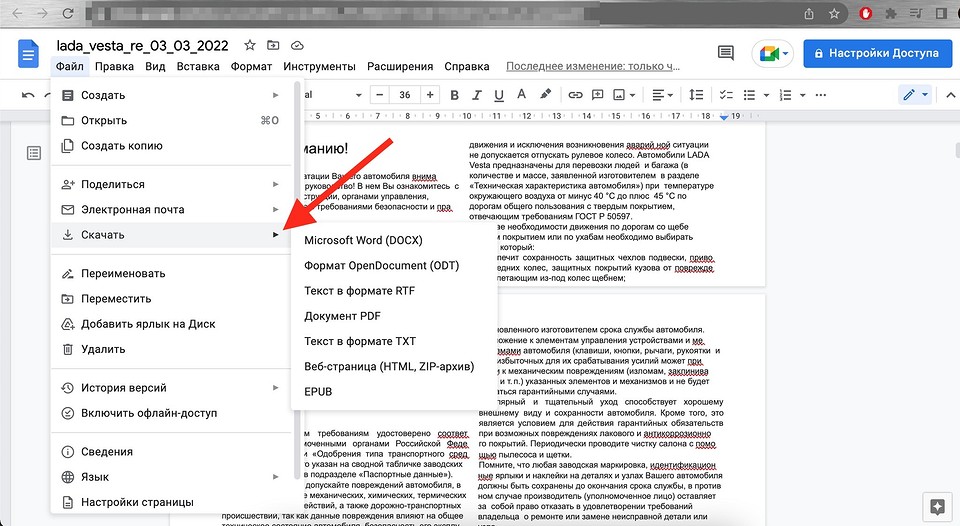The height and width of the screenshot is (526, 960).
Task: Click the Italic formatting icon
Action: [477, 95]
